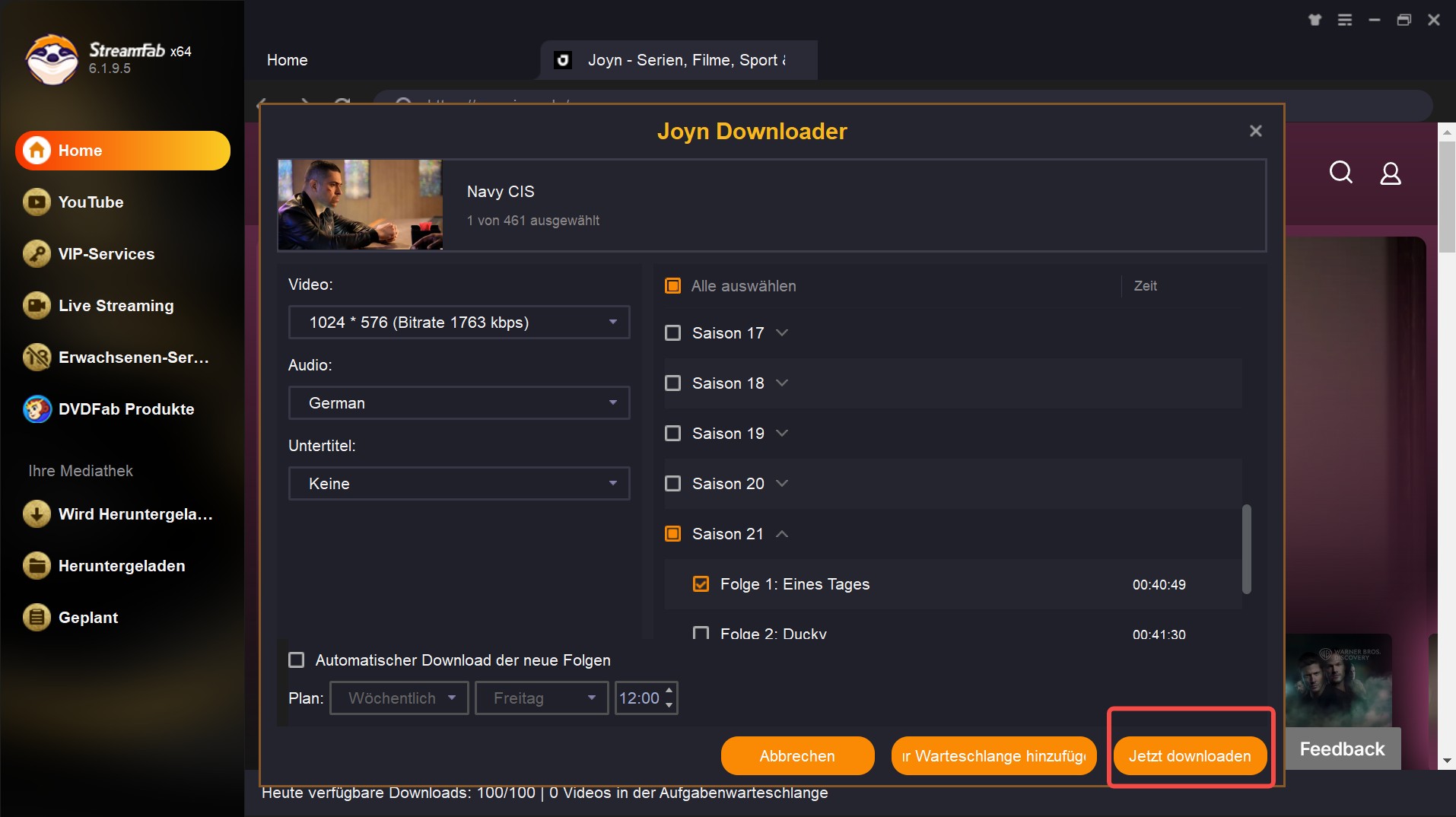Minimize the StreamFab window
The height and width of the screenshot is (817, 1456).
click(x=1375, y=20)
